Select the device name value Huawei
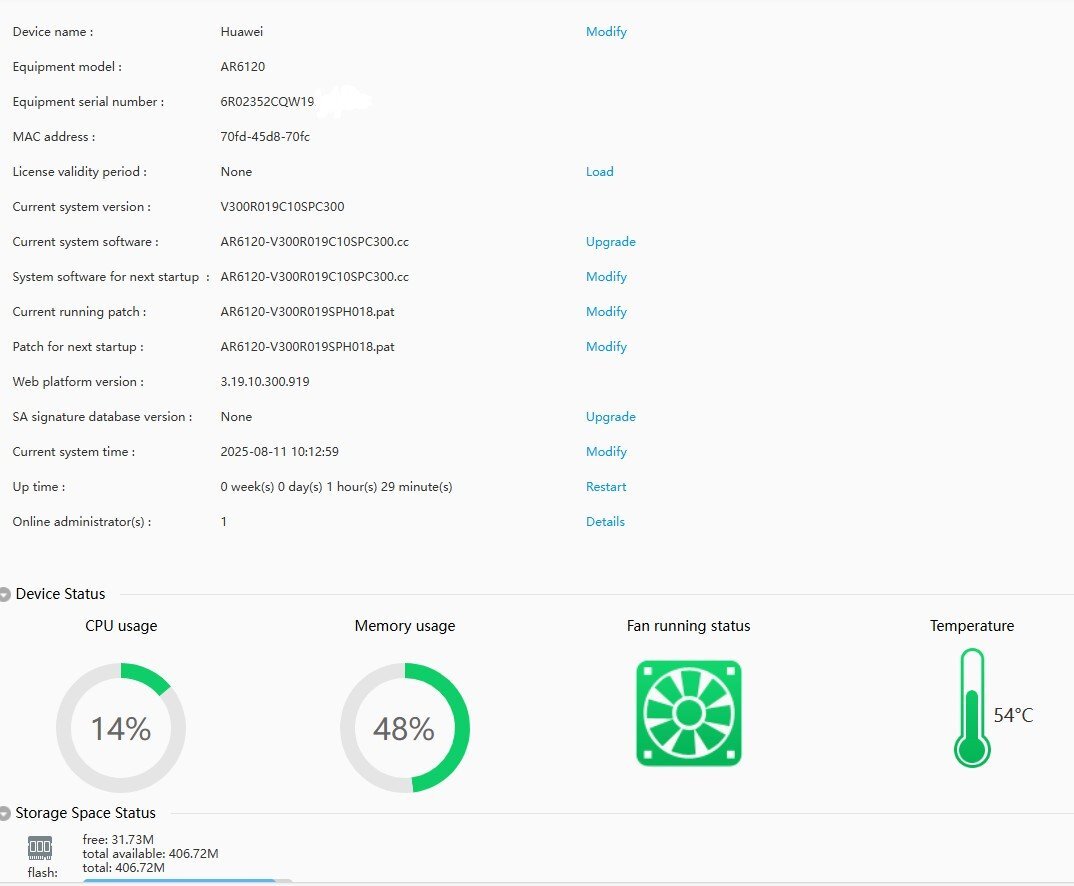Viewport: 1074px width, 886px height. tap(241, 31)
